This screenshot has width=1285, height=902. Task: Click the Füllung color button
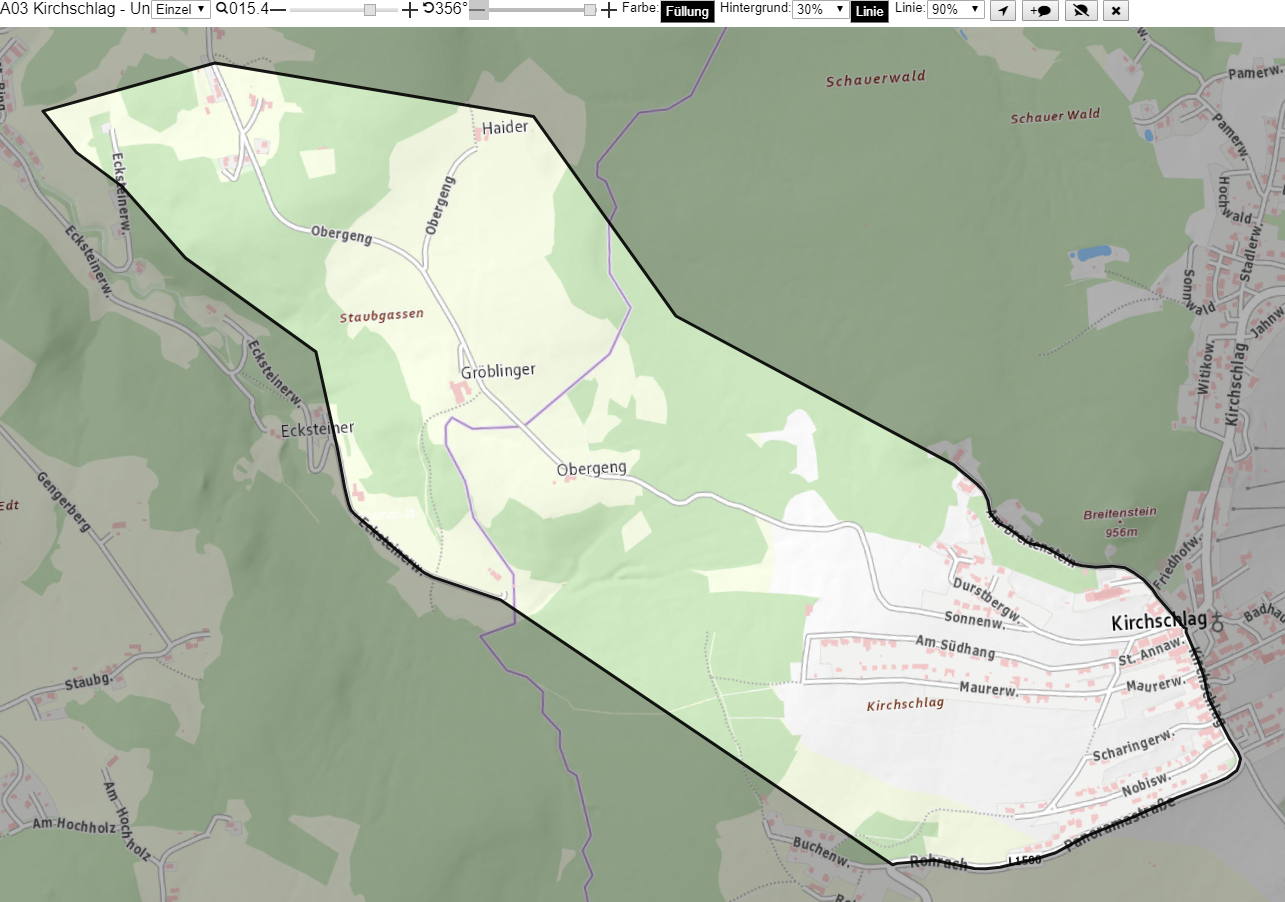click(688, 12)
